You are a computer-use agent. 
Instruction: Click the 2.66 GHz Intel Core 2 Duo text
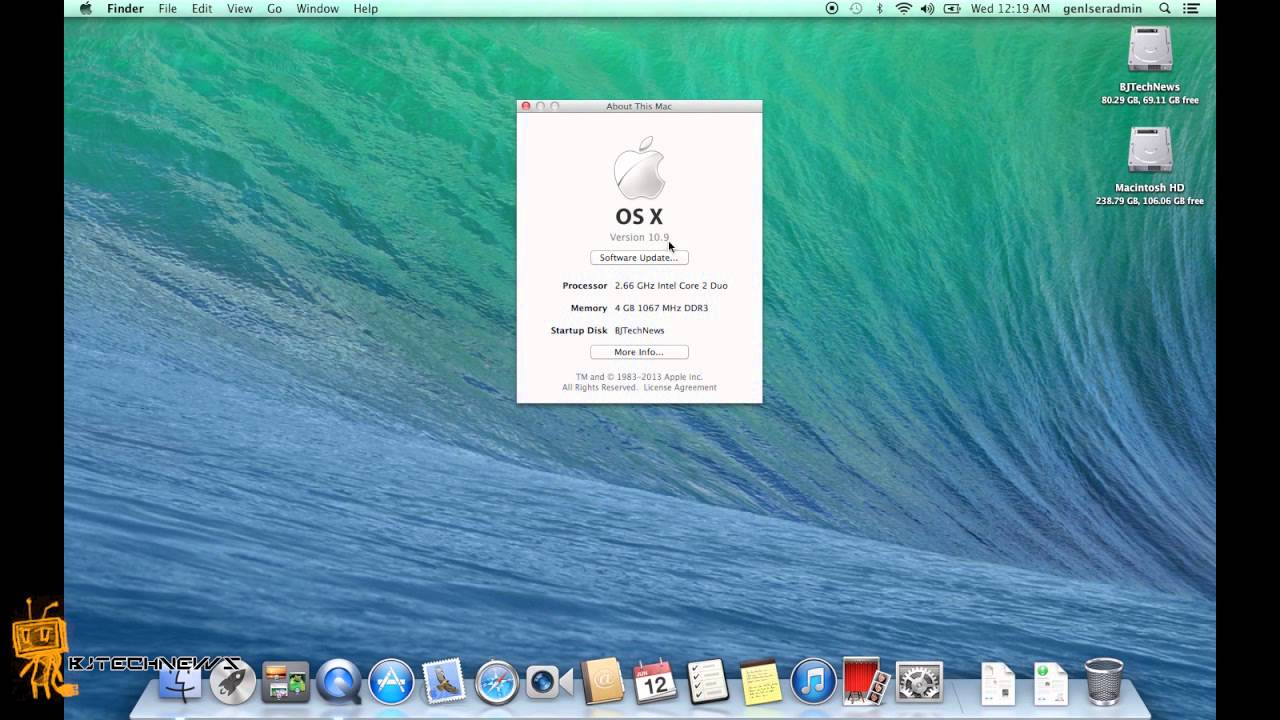(x=671, y=286)
